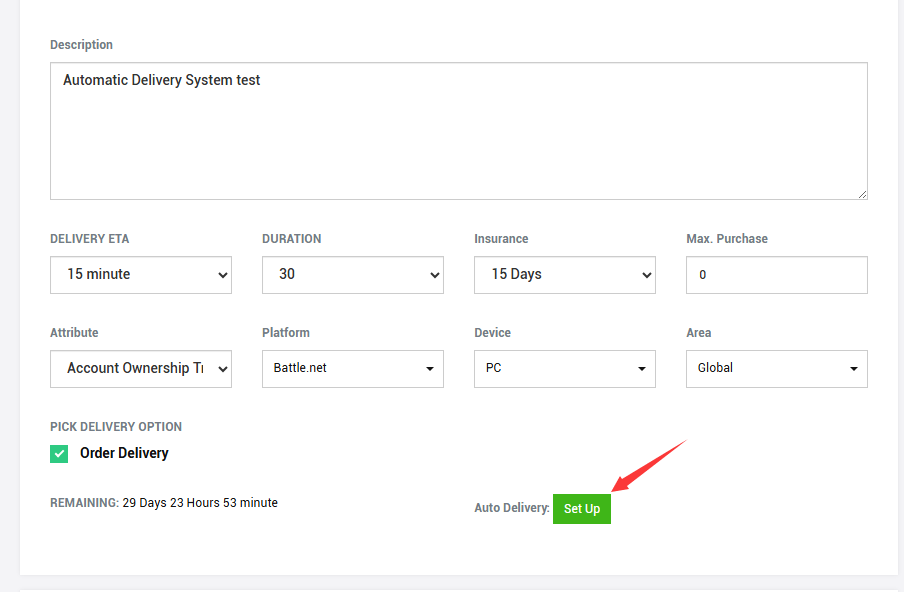Open the Insurance dropdown showing 15 Days

(564, 275)
